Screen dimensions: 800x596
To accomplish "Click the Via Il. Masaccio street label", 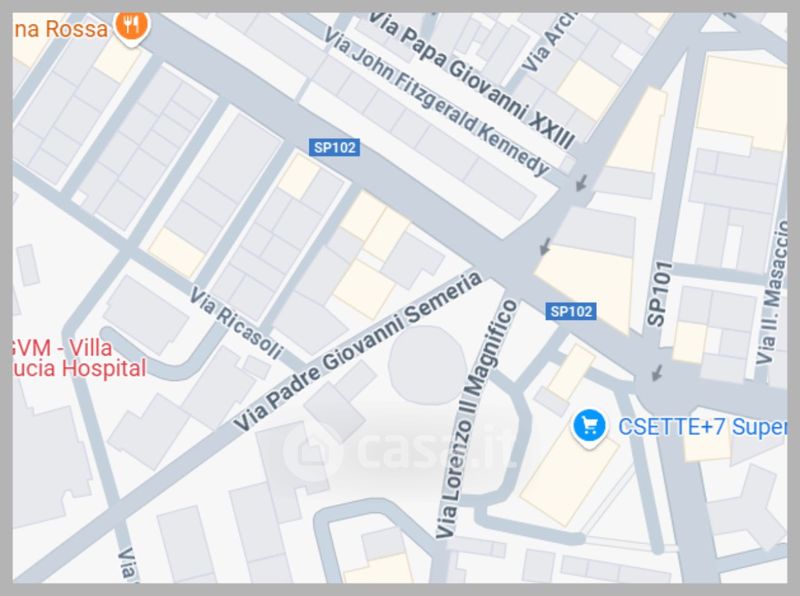I will [x=774, y=292].
